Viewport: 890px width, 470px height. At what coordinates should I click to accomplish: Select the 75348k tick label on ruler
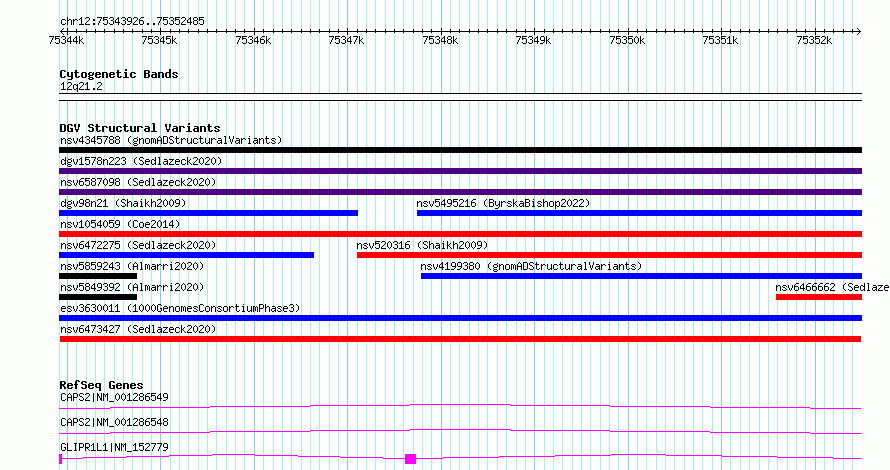[x=440, y=40]
